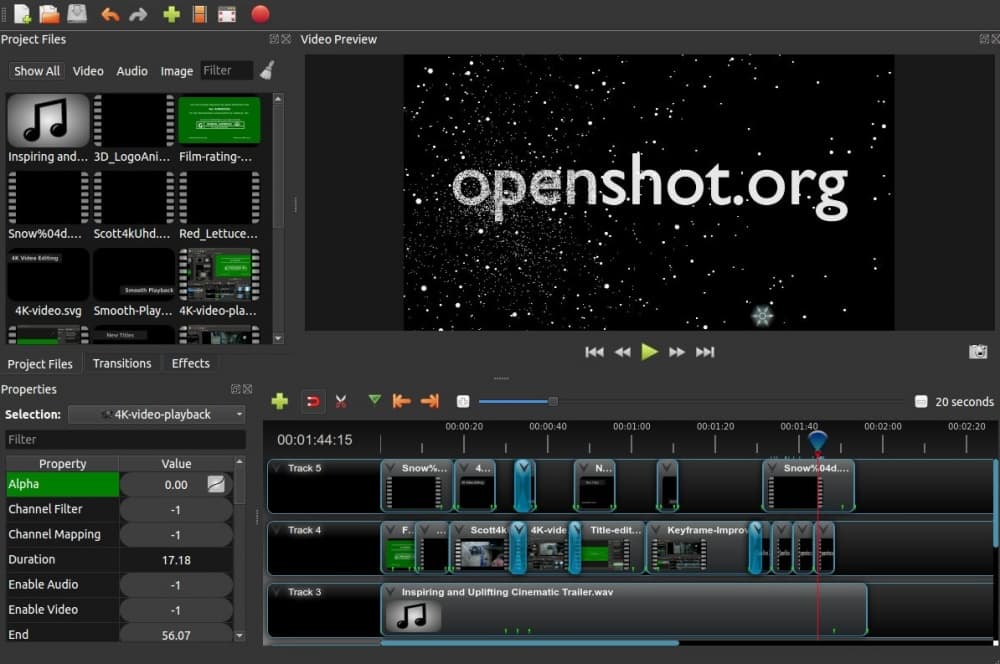Image resolution: width=1000 pixels, height=664 pixels.
Task: Rewind the video preview
Action: 622,352
